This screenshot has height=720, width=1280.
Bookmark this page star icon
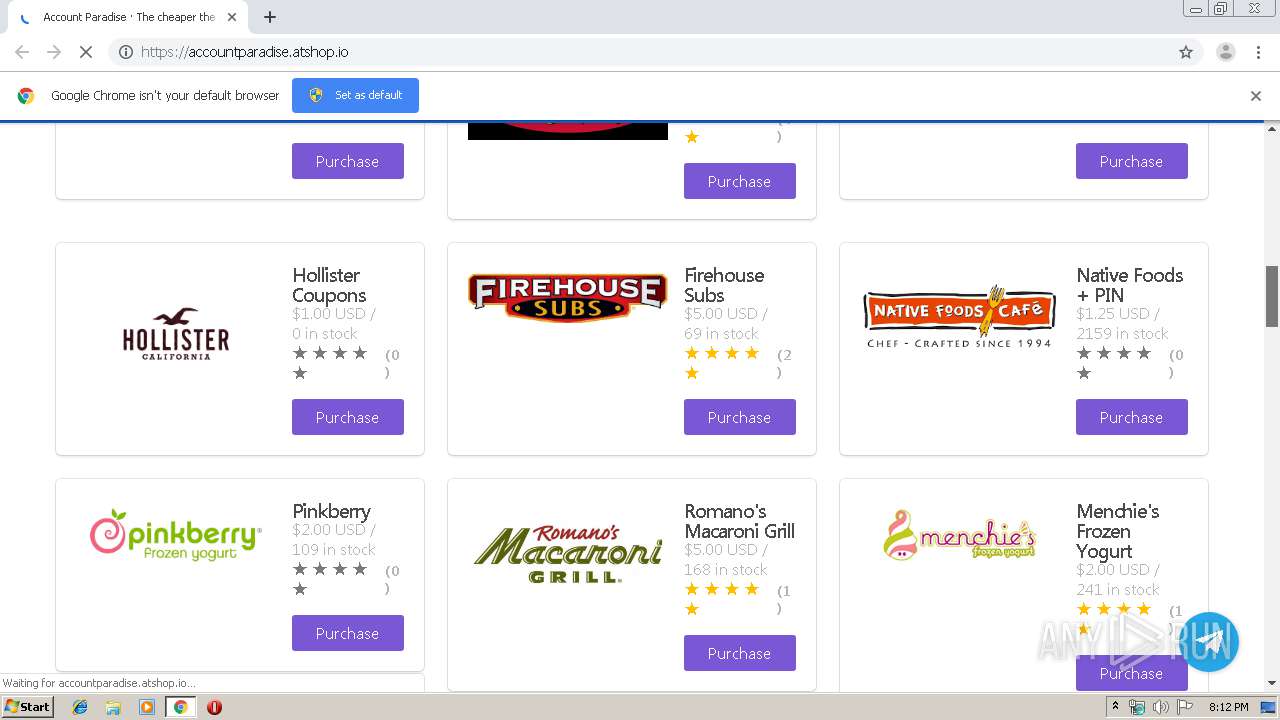click(1186, 52)
